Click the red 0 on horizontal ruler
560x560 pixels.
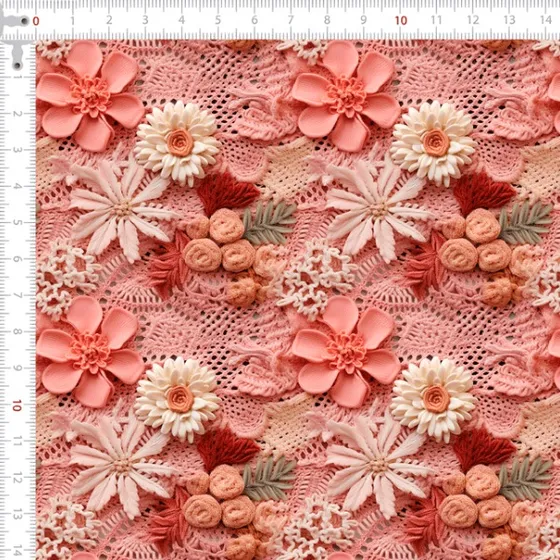(36, 21)
